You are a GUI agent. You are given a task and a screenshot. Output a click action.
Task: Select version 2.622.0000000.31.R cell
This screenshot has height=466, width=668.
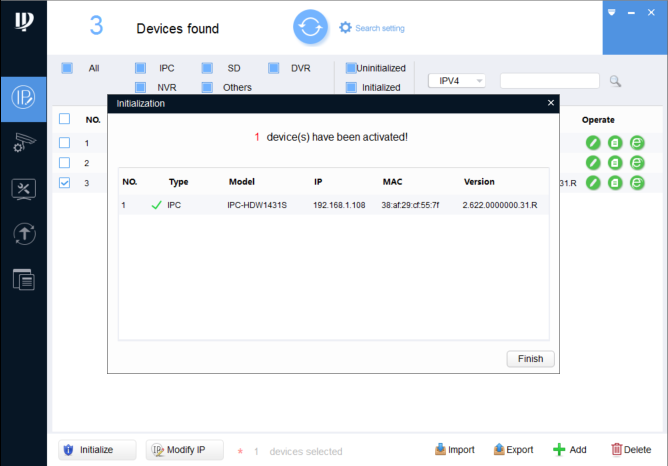pyautogui.click(x=500, y=205)
